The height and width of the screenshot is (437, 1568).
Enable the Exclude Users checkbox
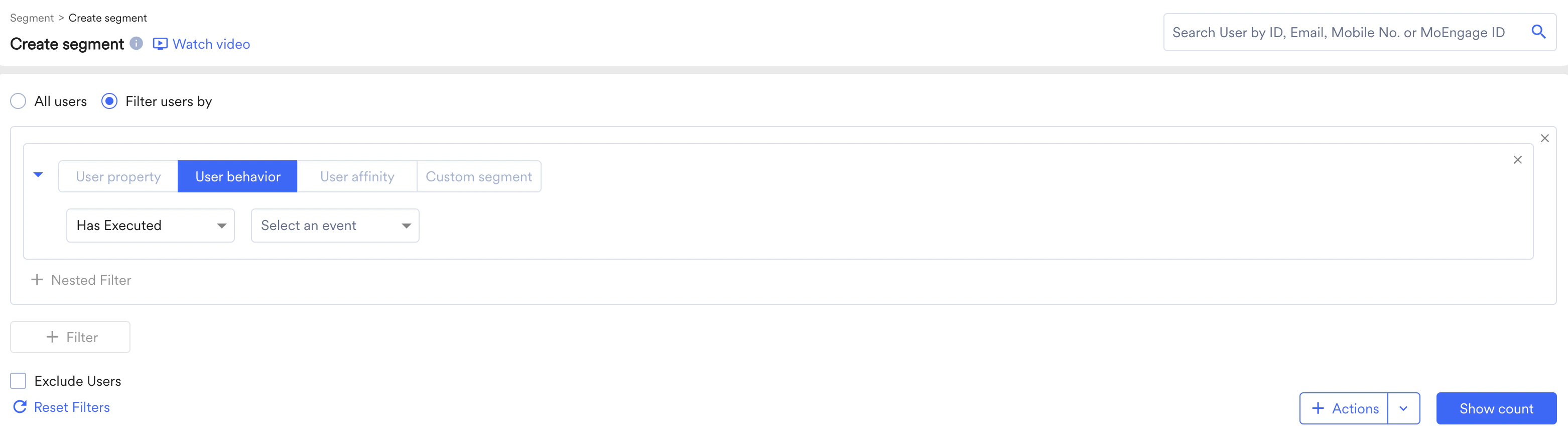click(18, 380)
